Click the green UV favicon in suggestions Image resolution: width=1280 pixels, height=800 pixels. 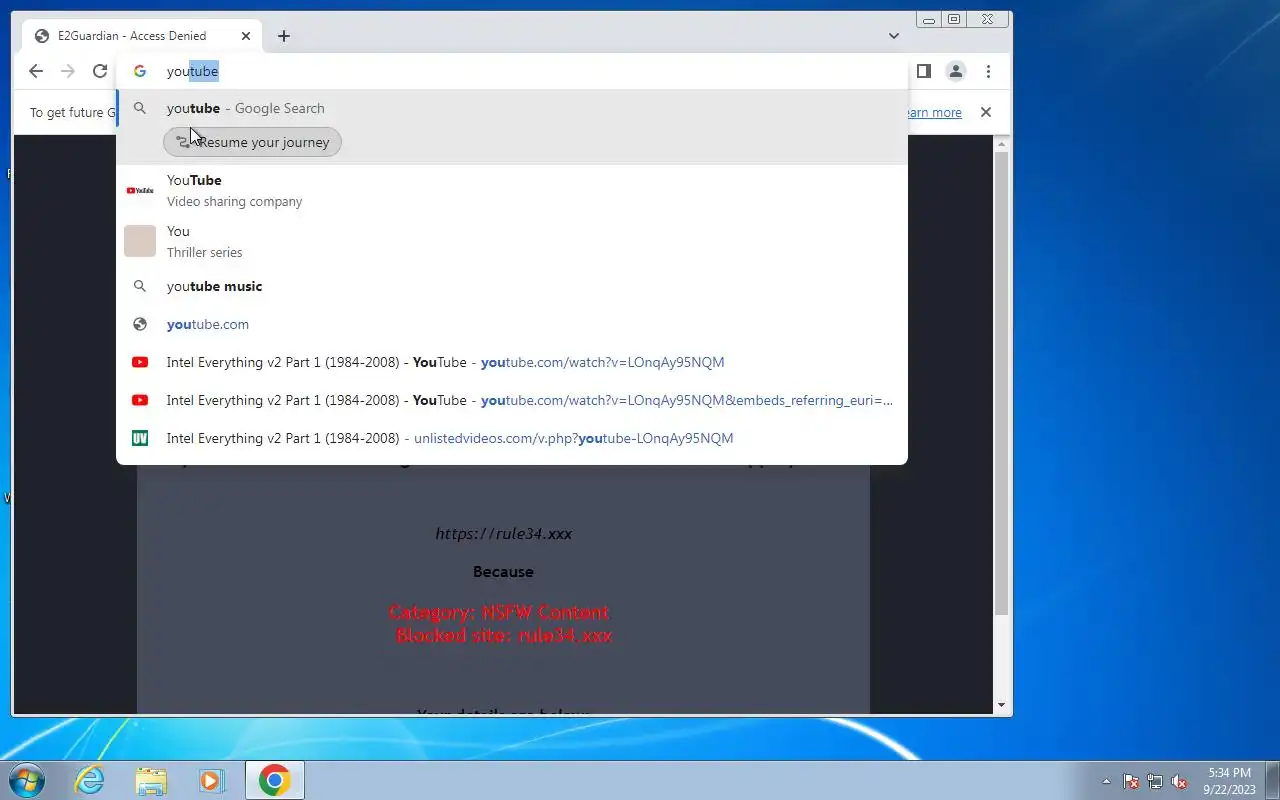(x=140, y=438)
